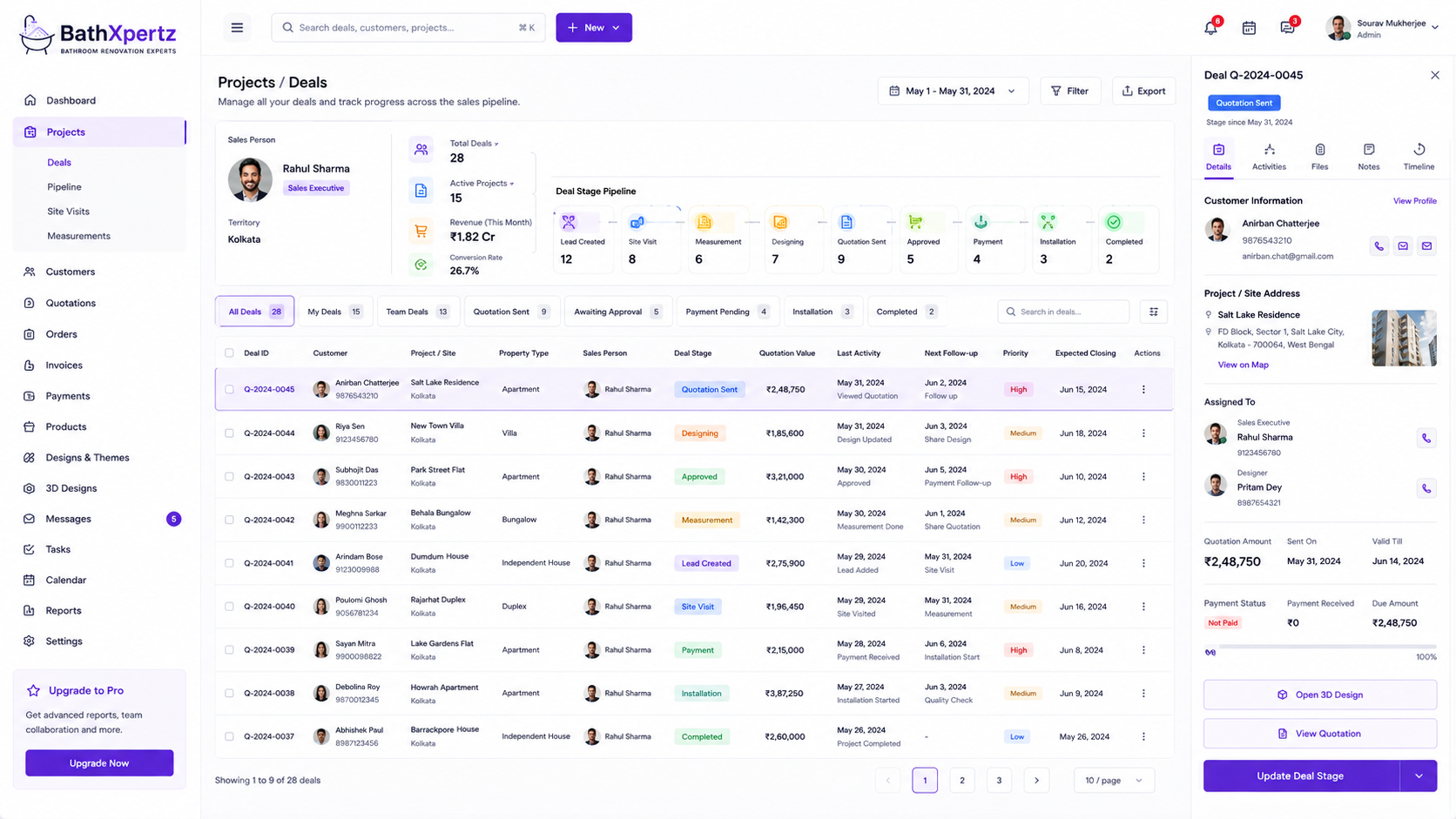Tick the checkbox for deal Q-2024-0041

229,563
